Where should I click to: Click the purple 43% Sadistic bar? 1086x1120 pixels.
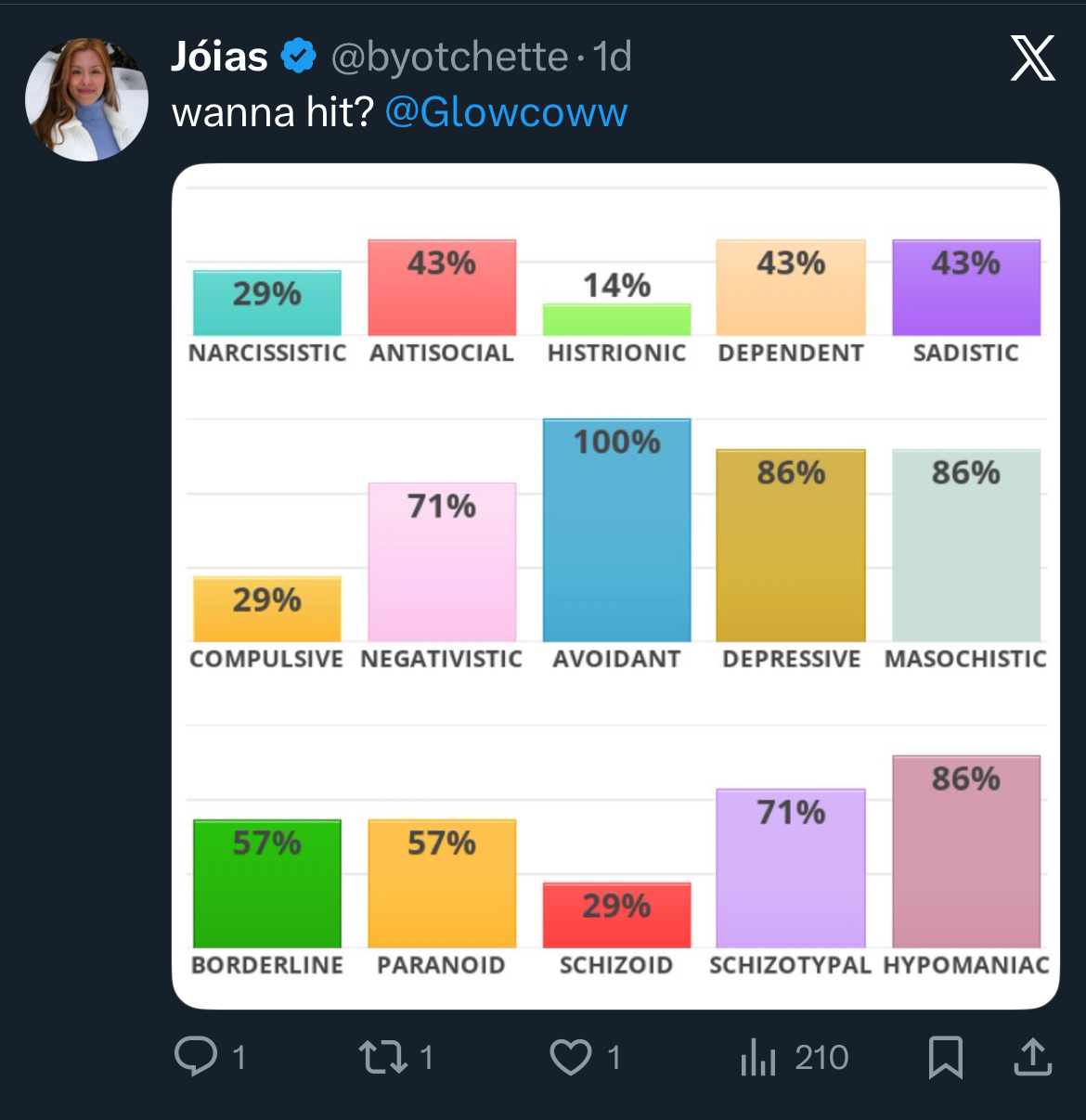965,288
